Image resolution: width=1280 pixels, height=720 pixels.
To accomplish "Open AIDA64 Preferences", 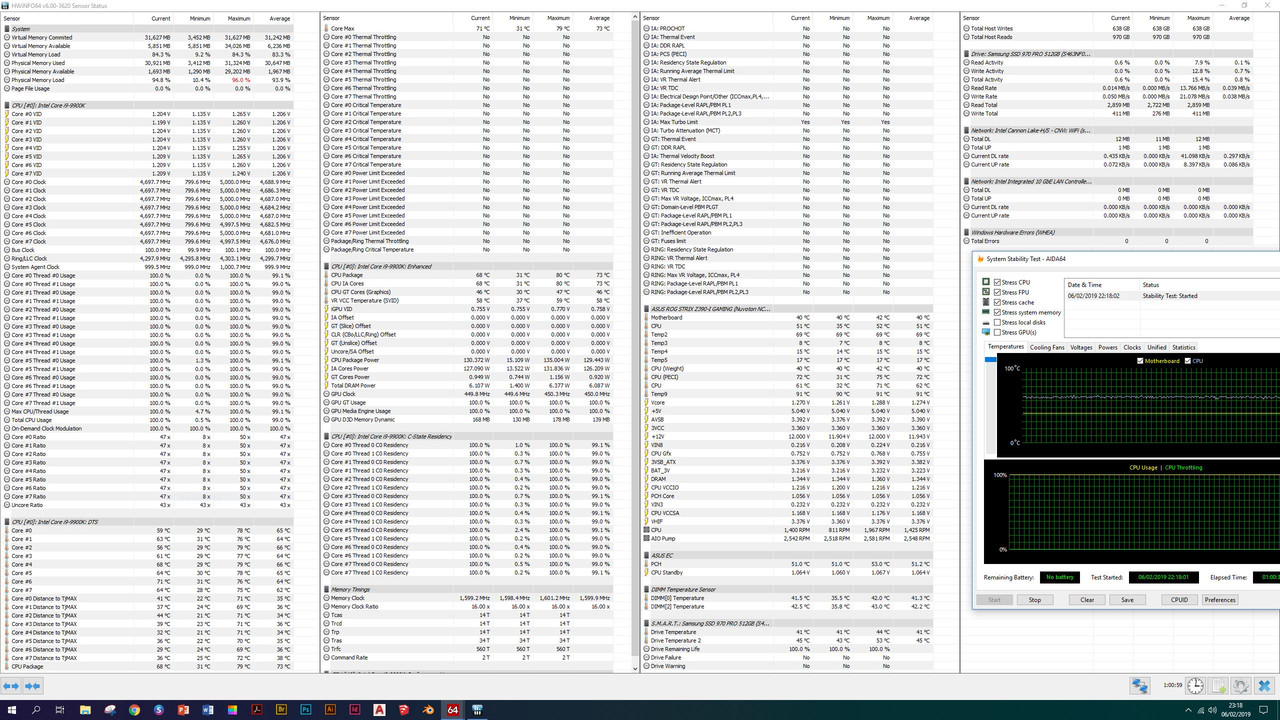I will click(x=1221, y=600).
